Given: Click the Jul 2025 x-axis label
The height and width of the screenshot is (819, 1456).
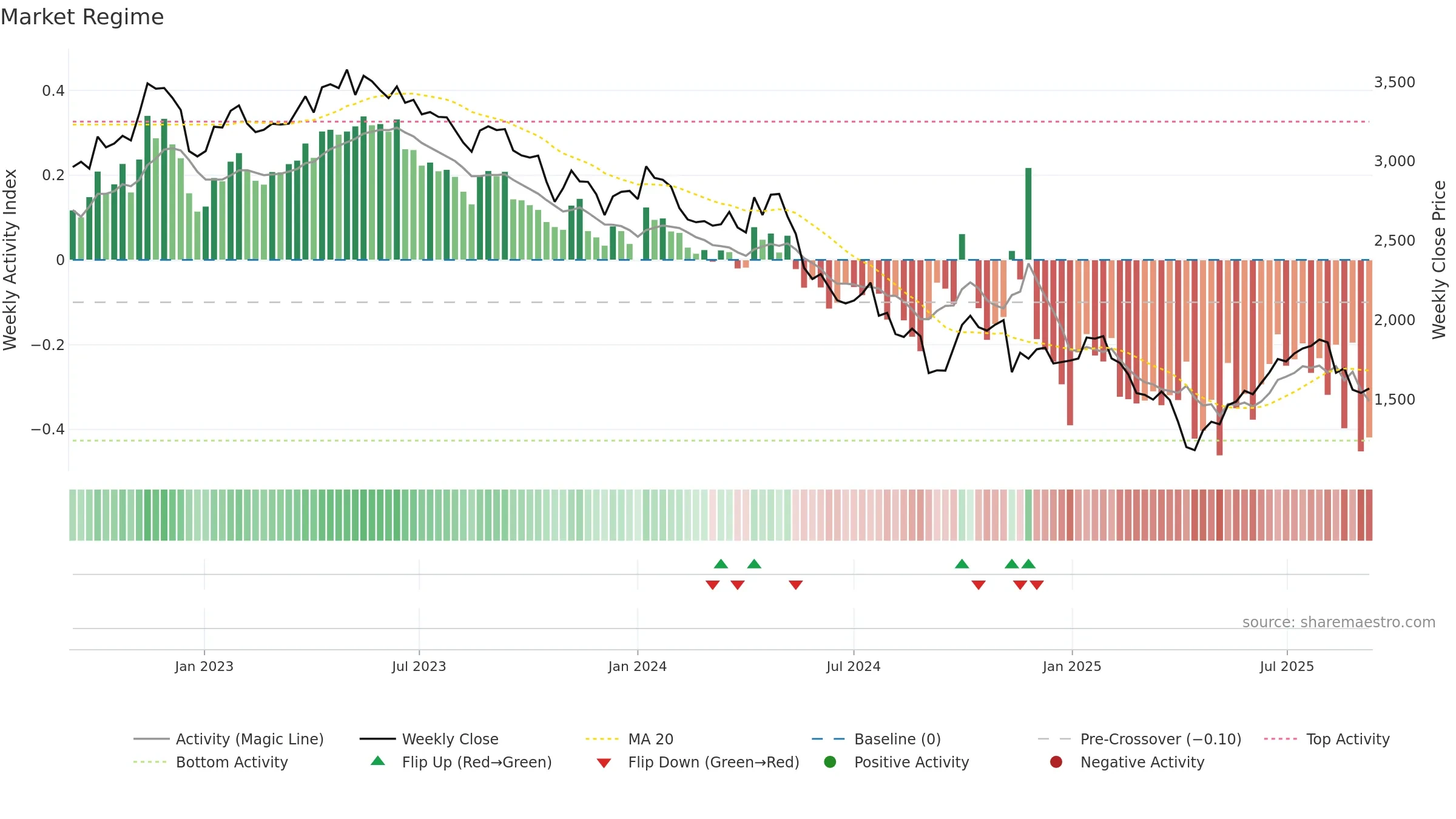Looking at the screenshot, I should [1287, 666].
